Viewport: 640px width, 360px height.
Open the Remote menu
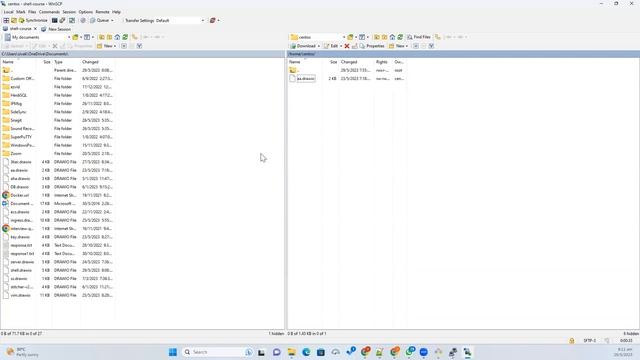102,12
